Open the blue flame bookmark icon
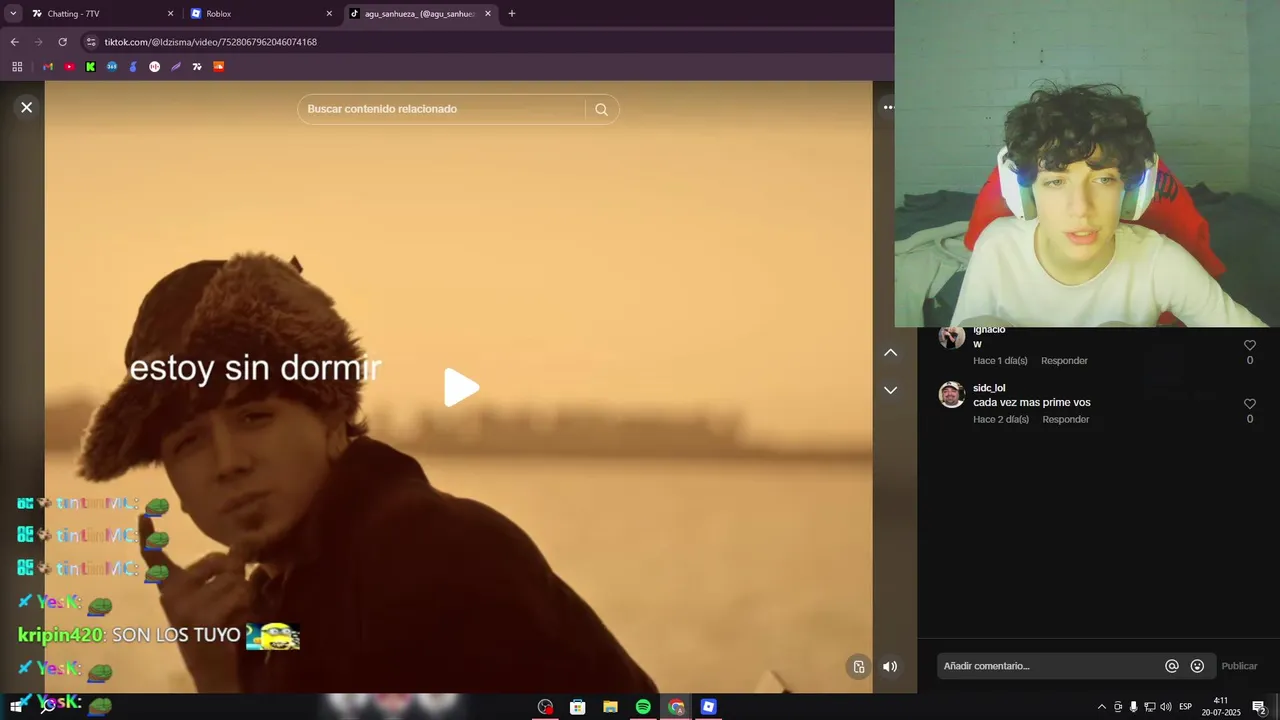Screen dimensions: 1280x720 133,67
